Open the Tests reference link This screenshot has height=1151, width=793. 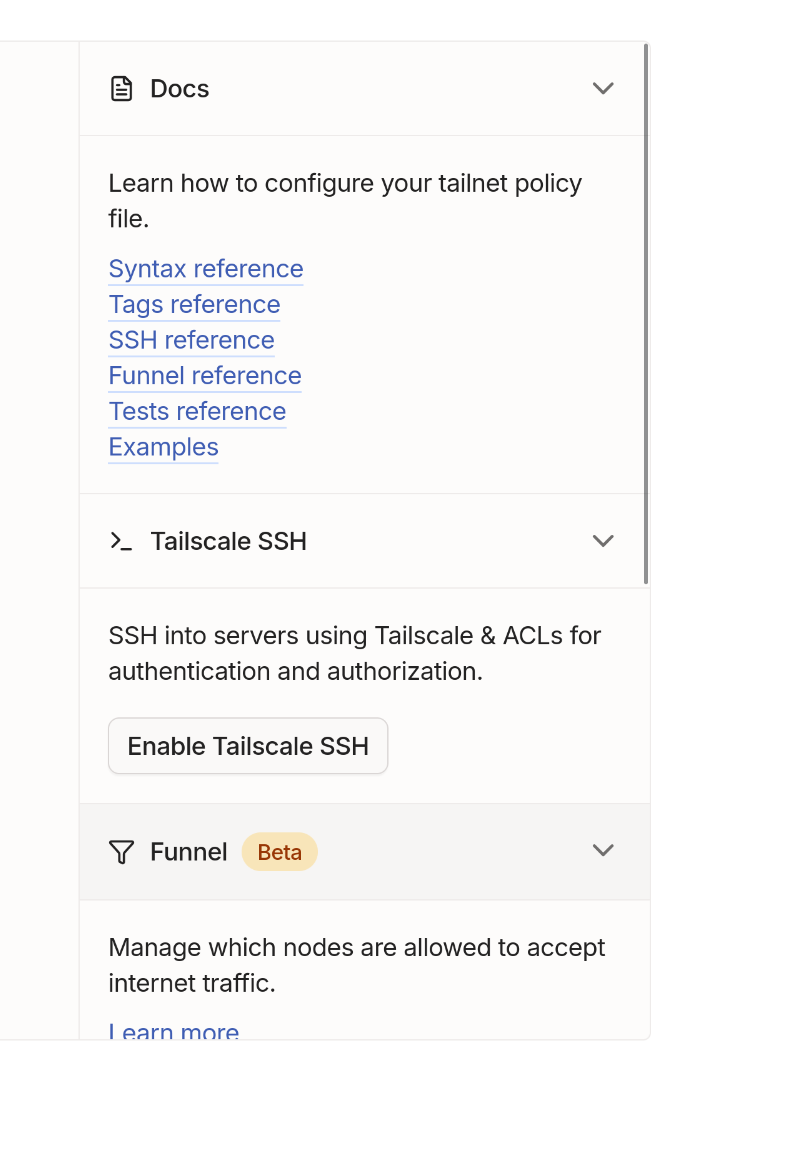[x=197, y=412]
